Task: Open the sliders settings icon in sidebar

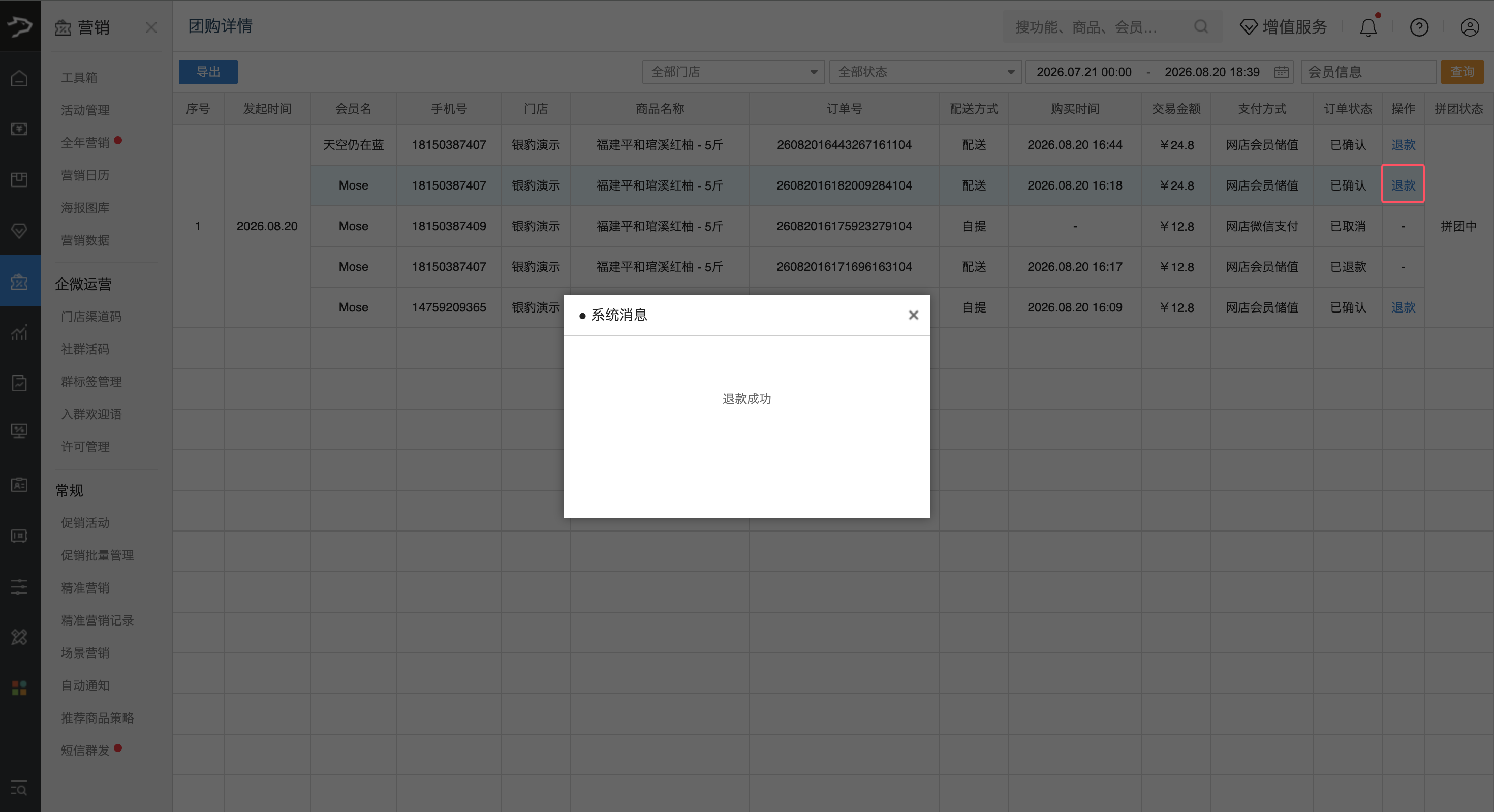Action: point(20,586)
